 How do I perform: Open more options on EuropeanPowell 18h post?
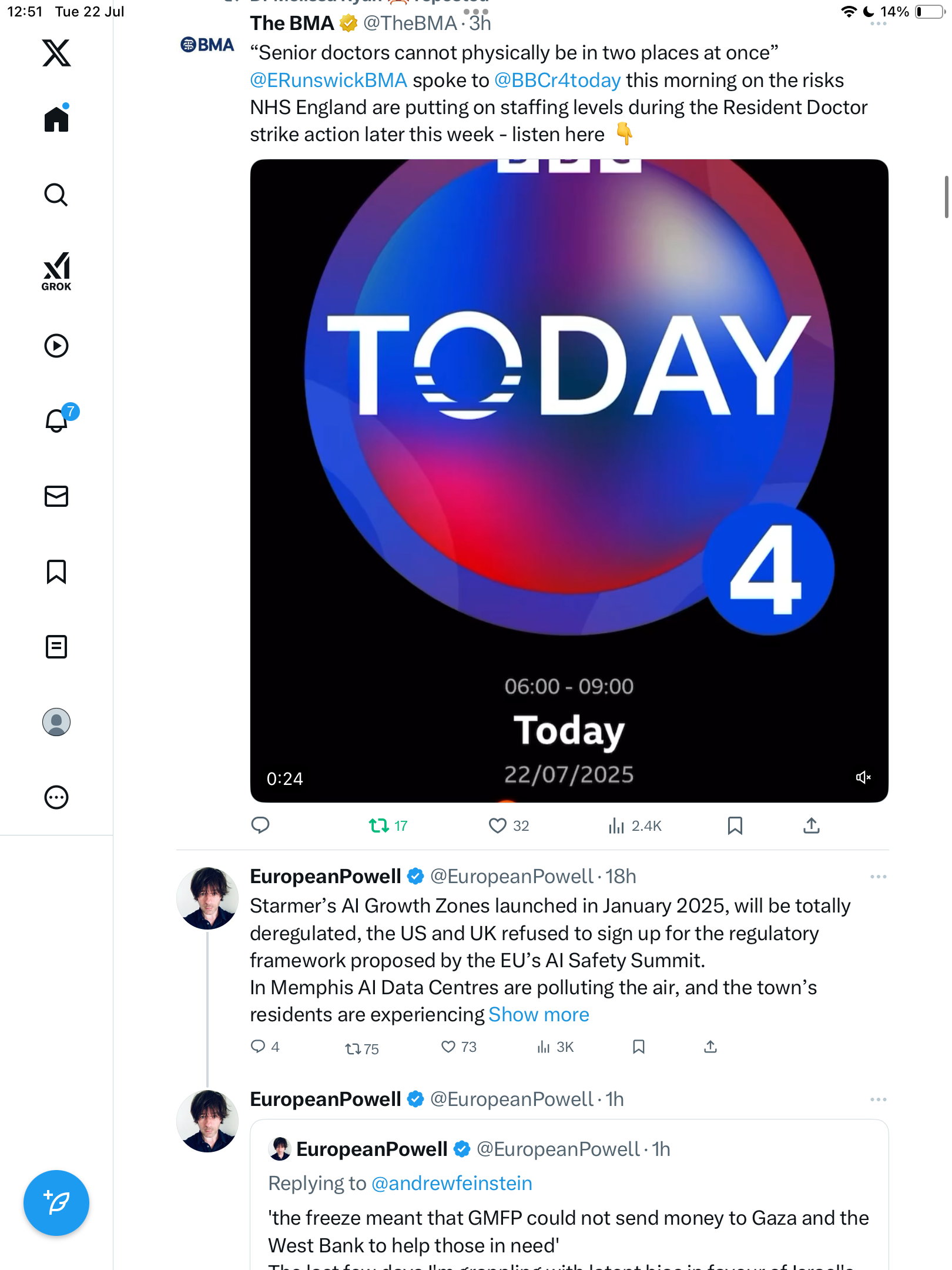click(x=878, y=877)
